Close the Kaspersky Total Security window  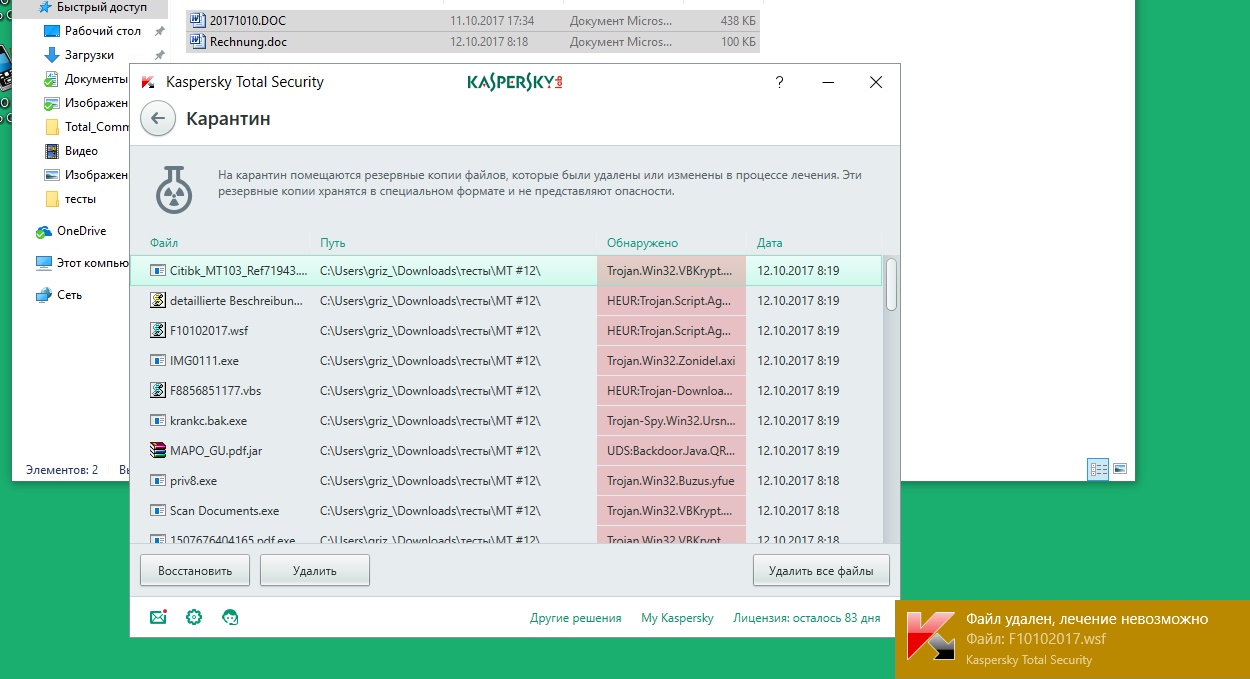[876, 82]
